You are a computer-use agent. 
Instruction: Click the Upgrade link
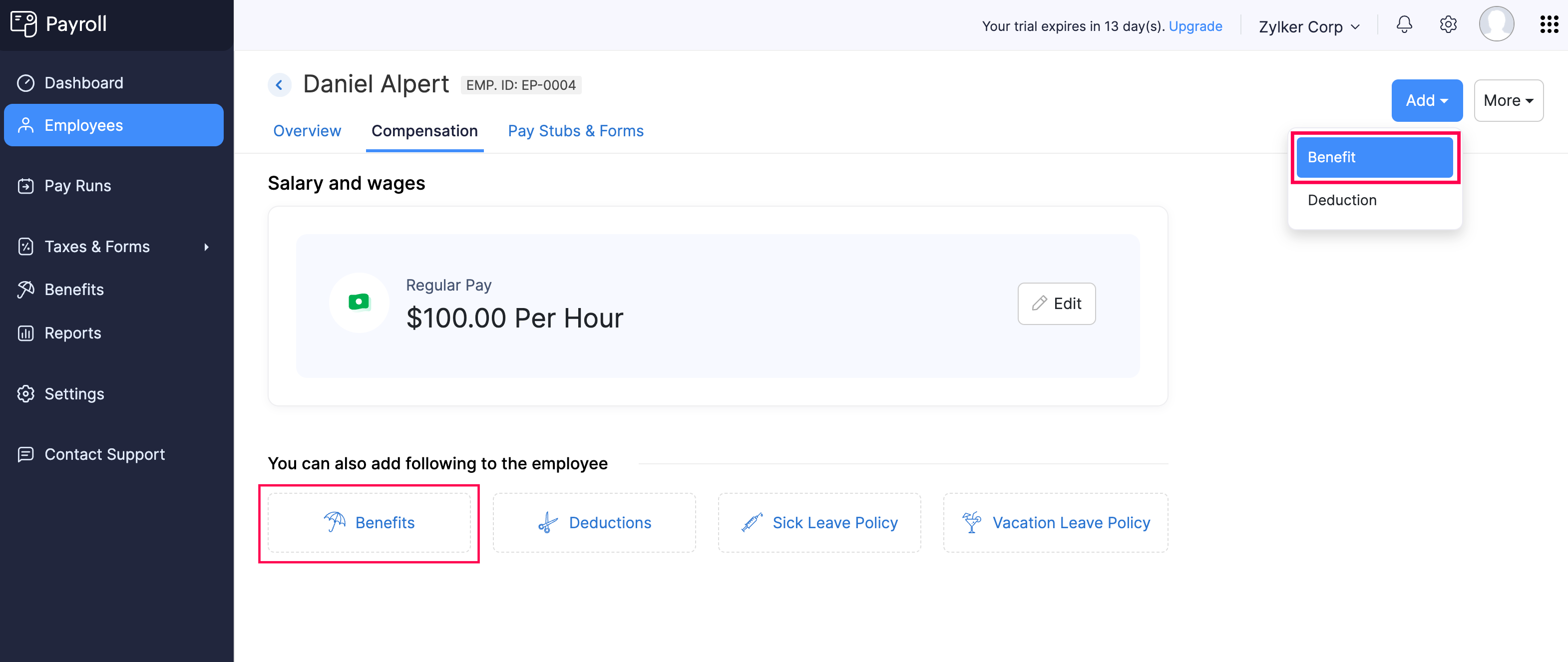tap(1195, 26)
